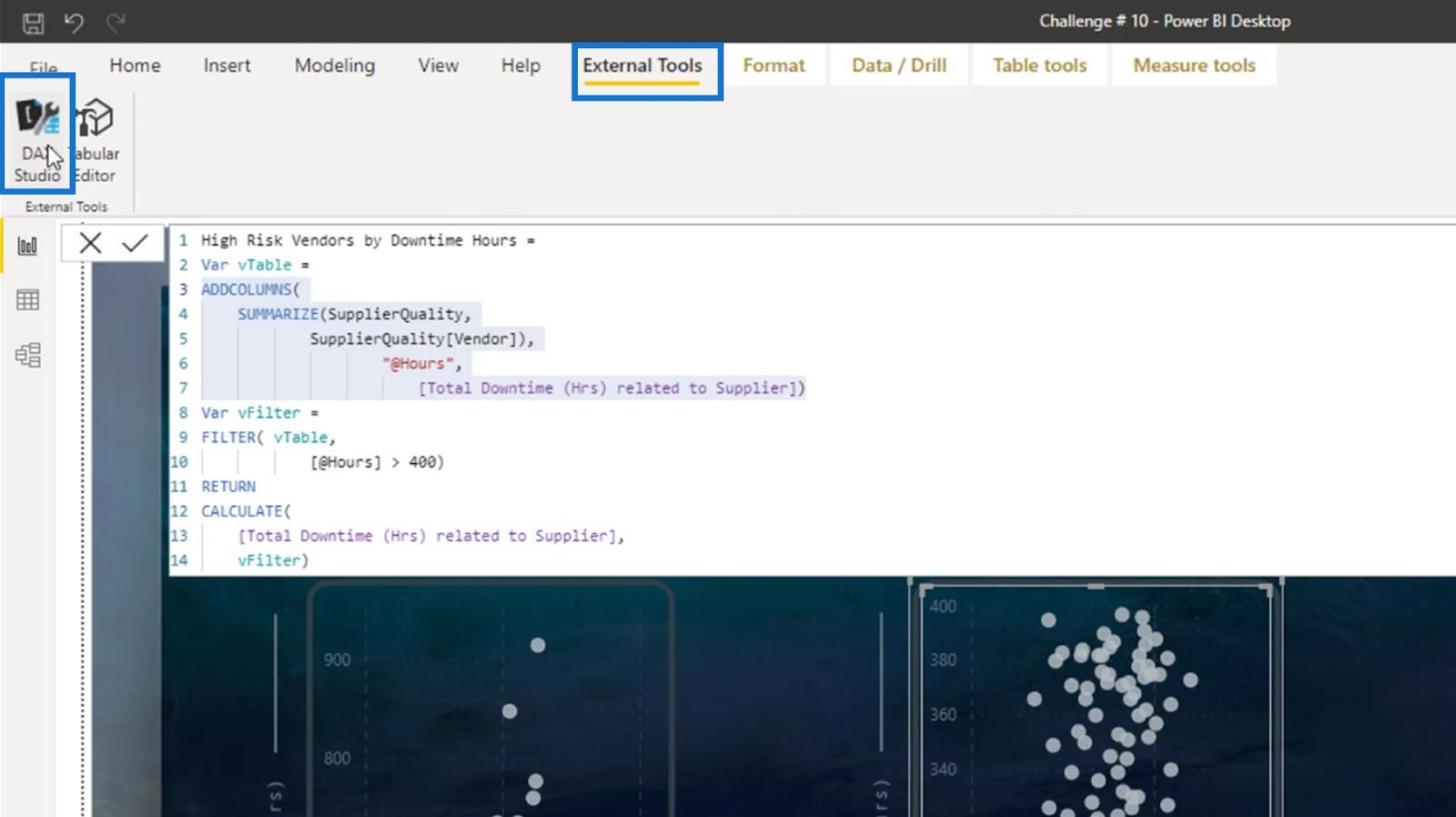Click measure reference on line 13
The width and height of the screenshot is (1456, 817).
427,536
